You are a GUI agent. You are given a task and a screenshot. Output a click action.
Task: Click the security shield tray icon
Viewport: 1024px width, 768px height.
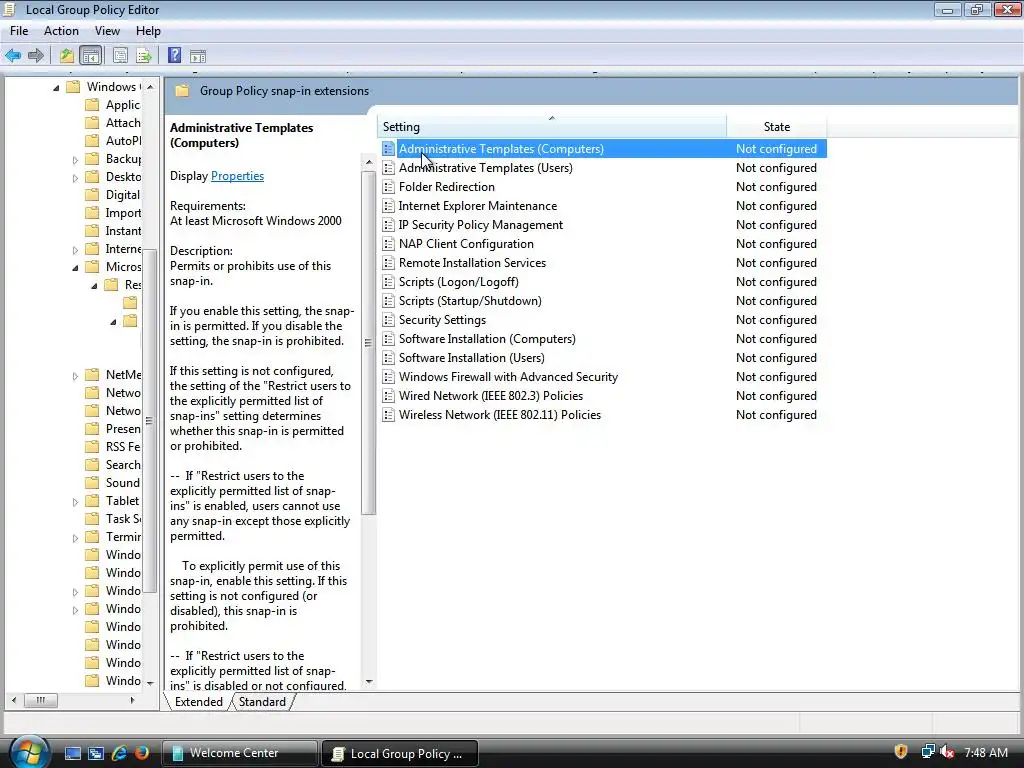901,752
